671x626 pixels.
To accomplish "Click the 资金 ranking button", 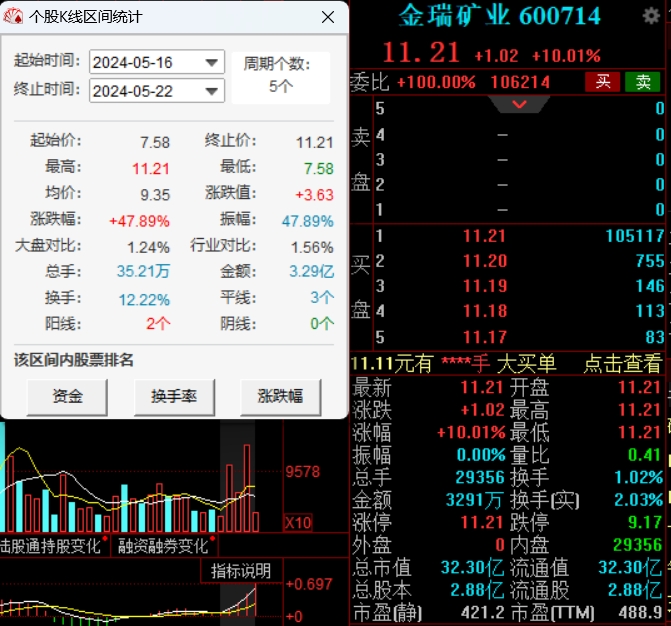I will click(x=67, y=397).
